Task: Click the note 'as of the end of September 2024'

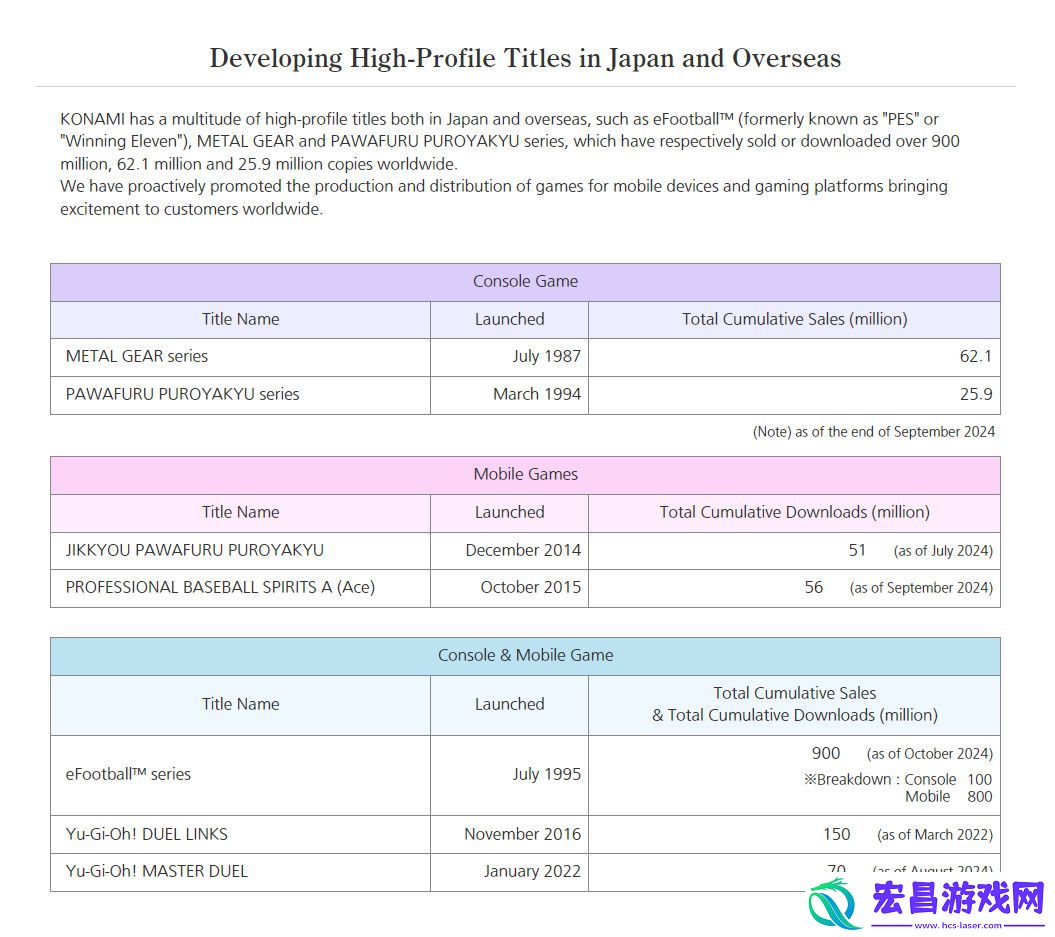Action: point(873,432)
